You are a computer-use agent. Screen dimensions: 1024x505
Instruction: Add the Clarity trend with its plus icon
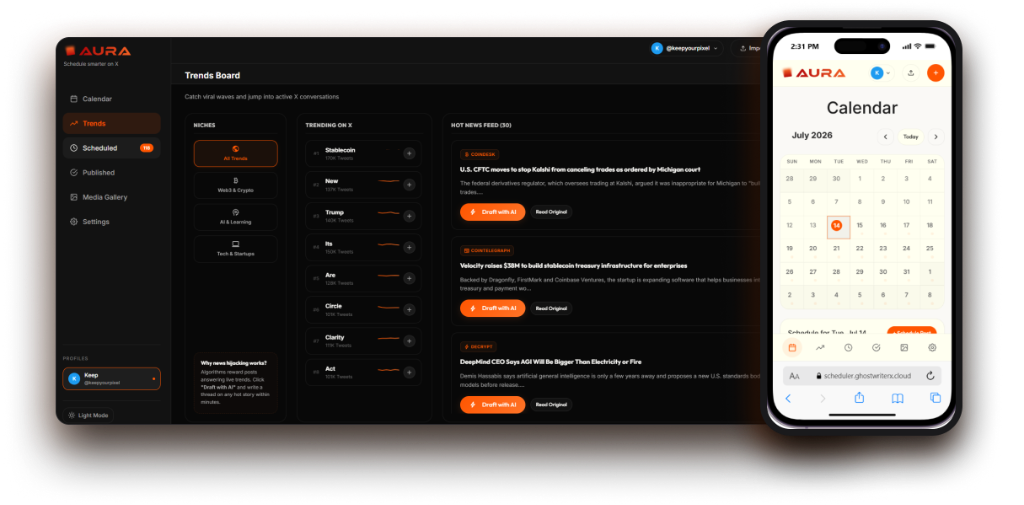click(x=409, y=341)
